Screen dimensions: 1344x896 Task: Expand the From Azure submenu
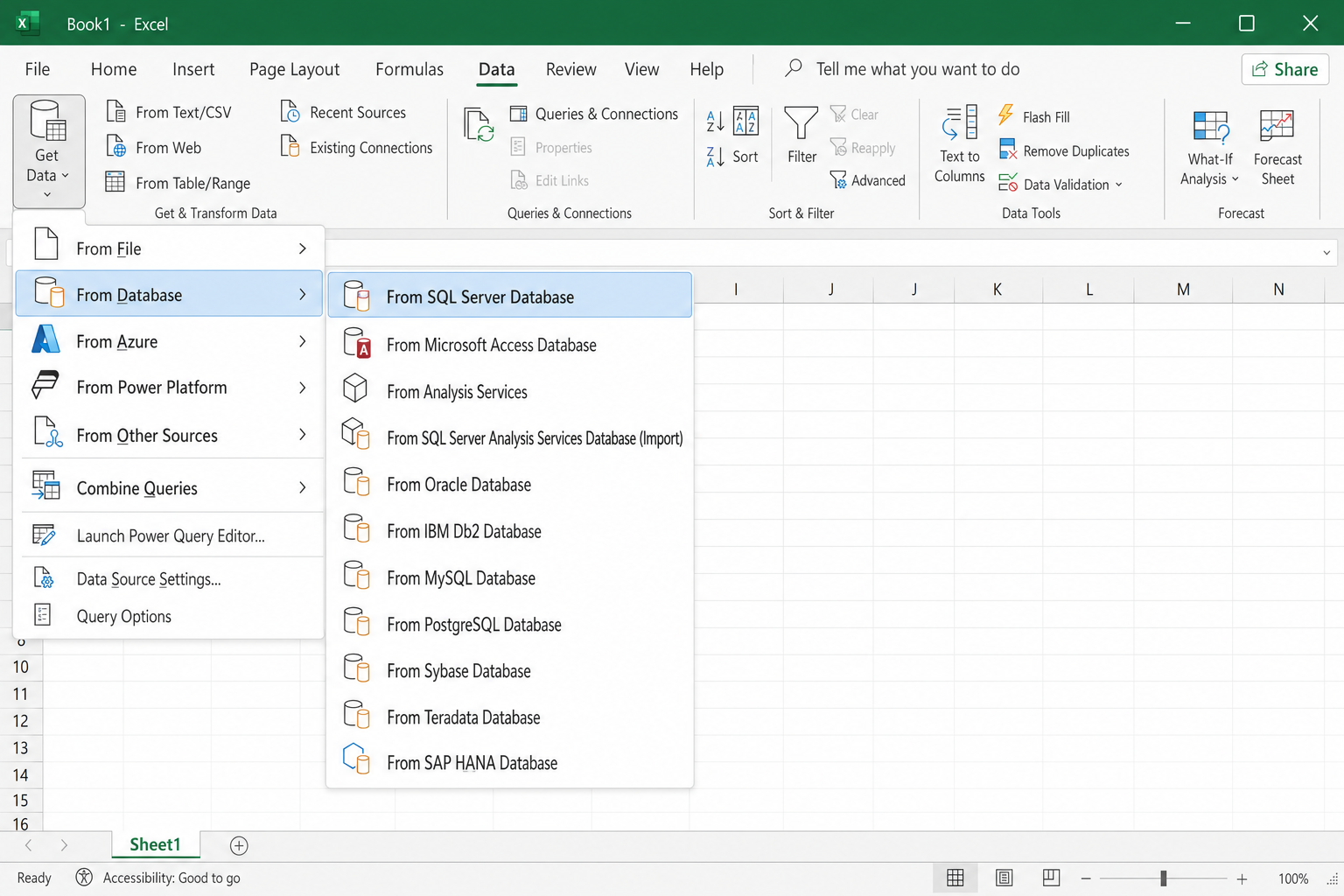[x=170, y=341]
